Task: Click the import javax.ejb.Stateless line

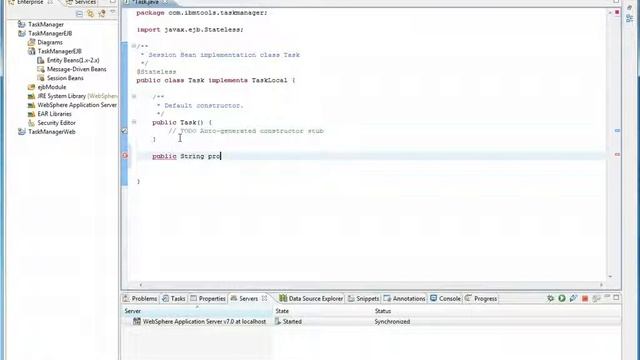Action: tap(190, 29)
